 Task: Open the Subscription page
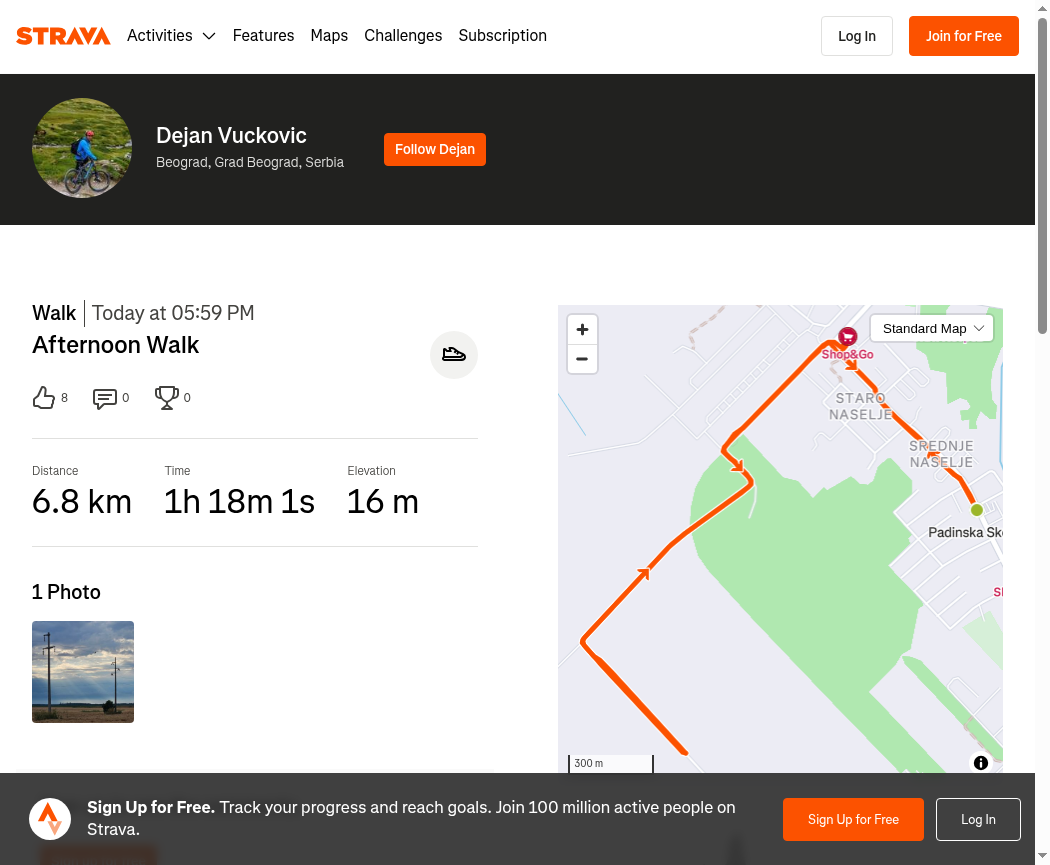[502, 35]
